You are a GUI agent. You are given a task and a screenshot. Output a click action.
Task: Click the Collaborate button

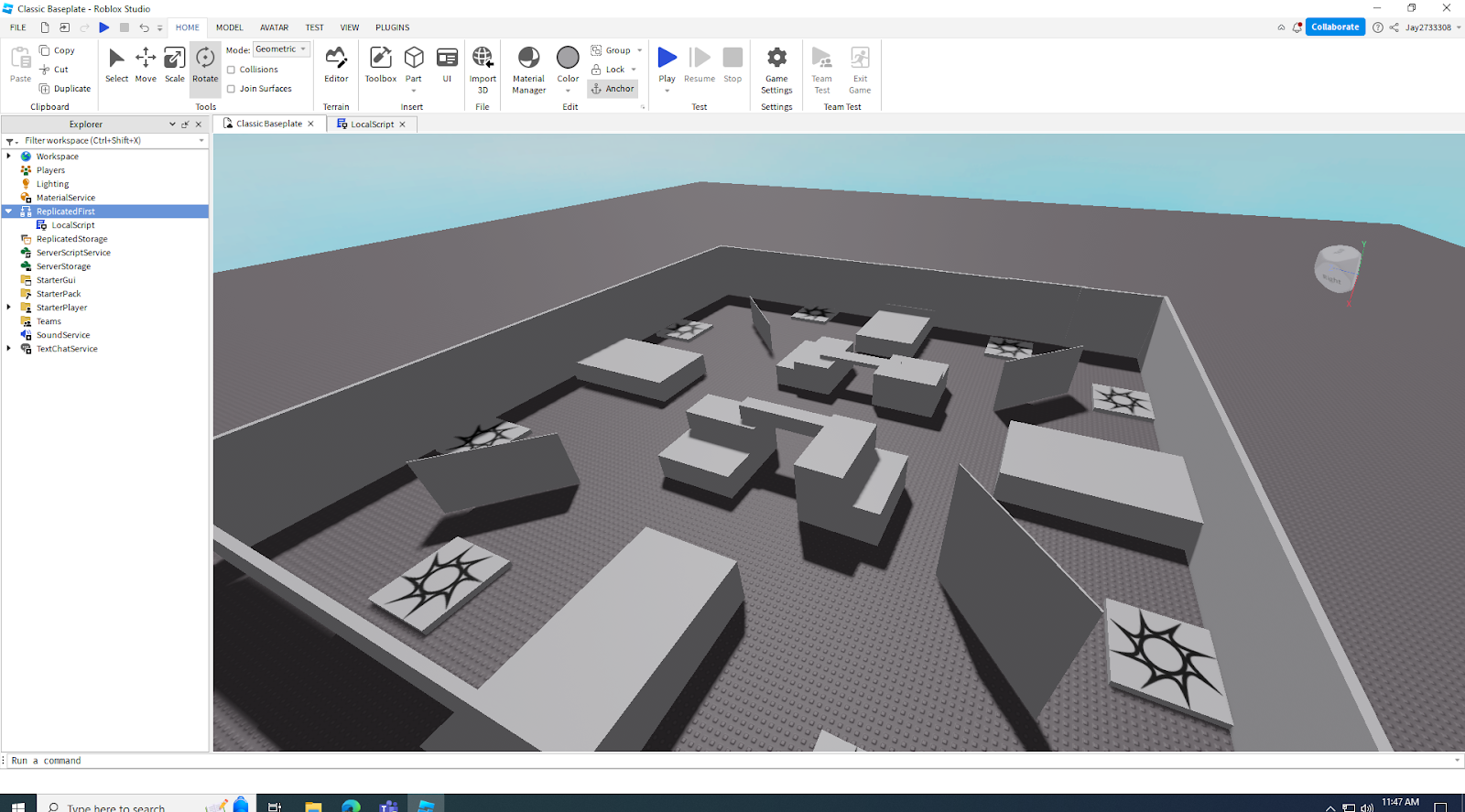pos(1335,27)
